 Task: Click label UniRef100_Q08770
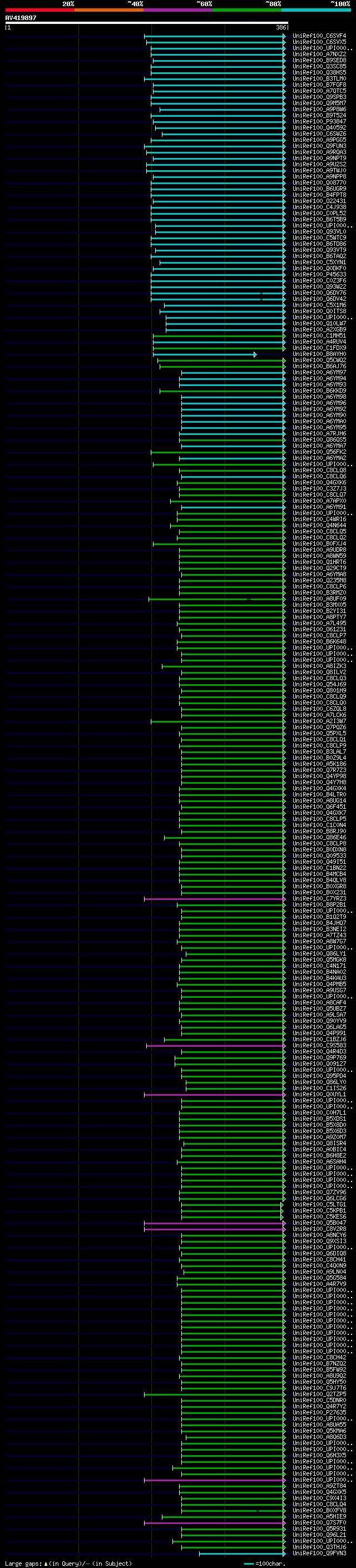319,182
